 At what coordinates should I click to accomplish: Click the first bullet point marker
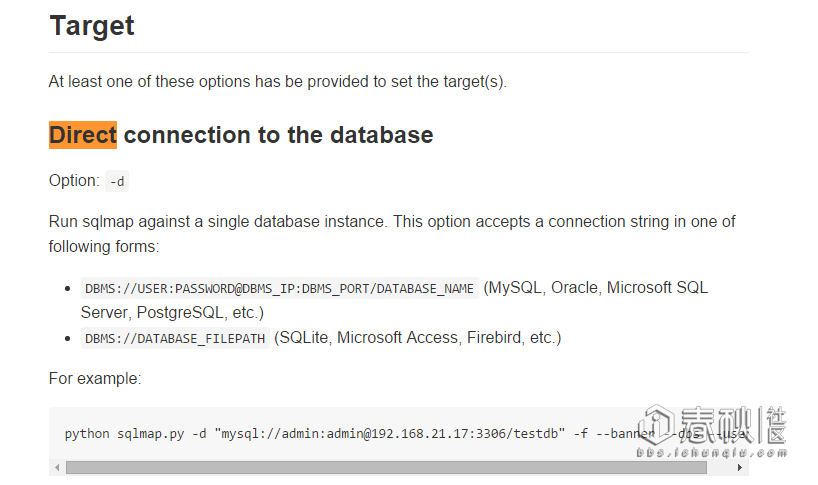[67, 289]
